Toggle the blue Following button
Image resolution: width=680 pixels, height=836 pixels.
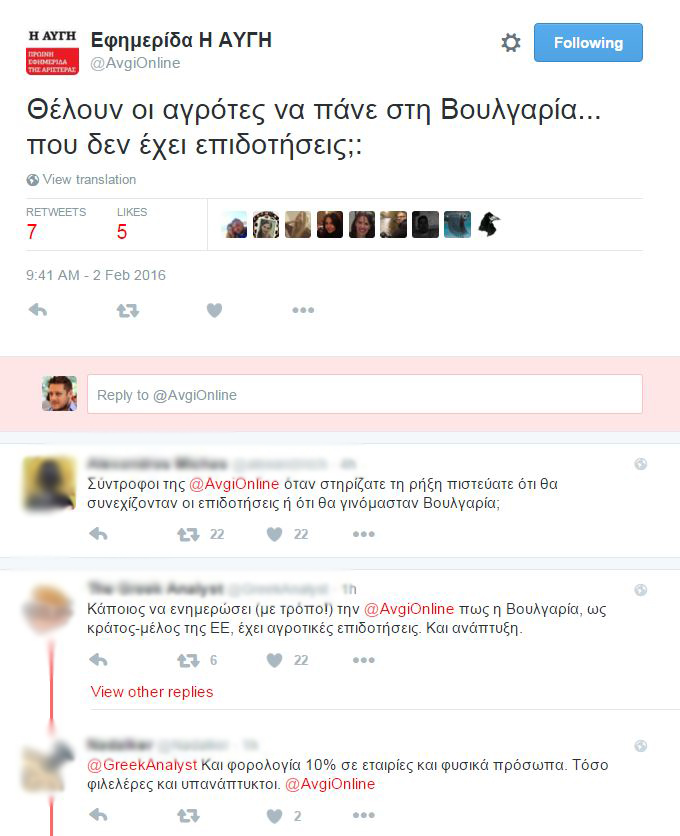point(588,43)
